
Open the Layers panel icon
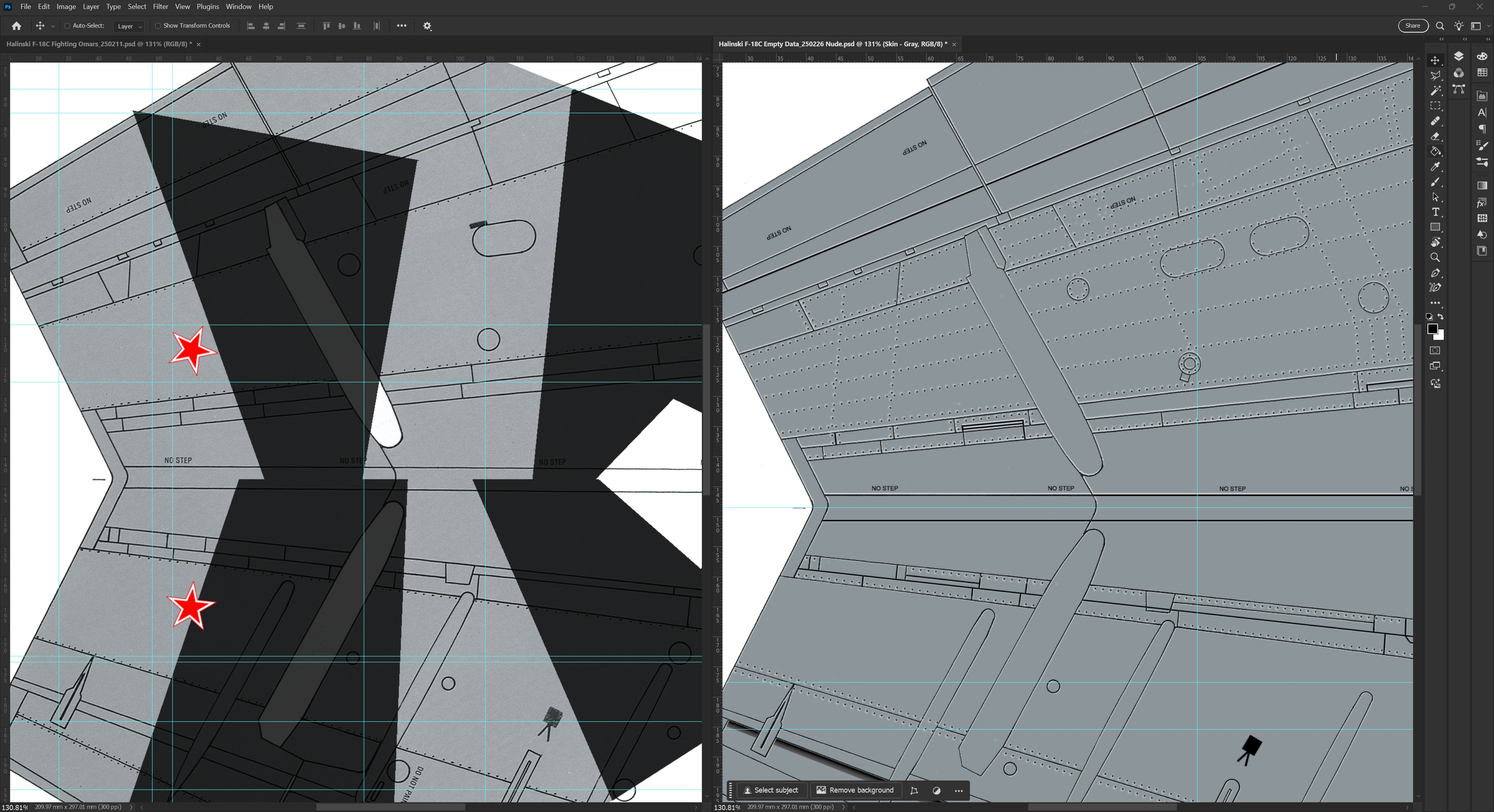click(1459, 56)
